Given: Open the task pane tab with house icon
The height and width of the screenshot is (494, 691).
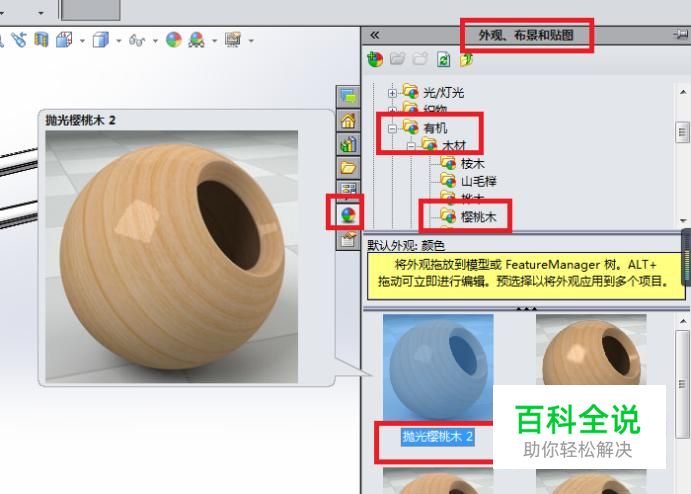Looking at the screenshot, I should 348,120.
